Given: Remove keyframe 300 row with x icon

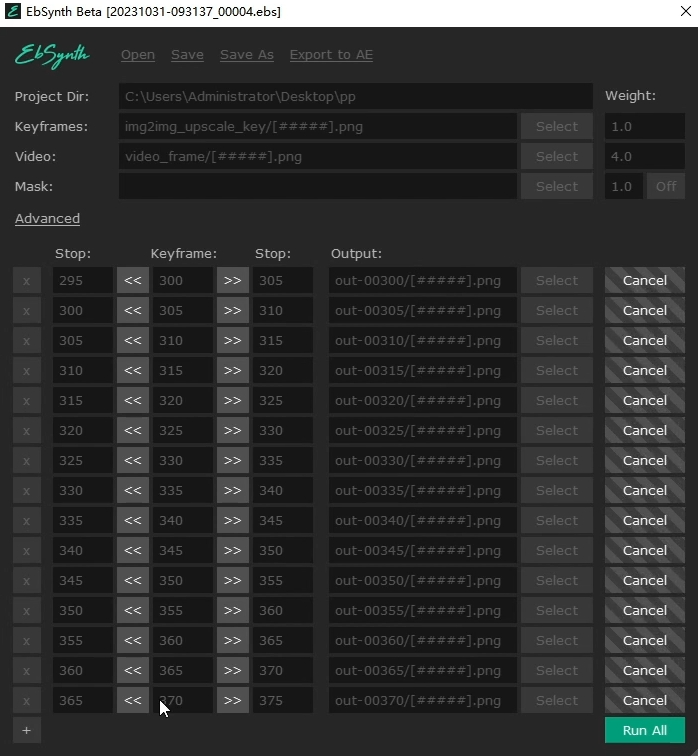Looking at the screenshot, I should pyautogui.click(x=27, y=281).
